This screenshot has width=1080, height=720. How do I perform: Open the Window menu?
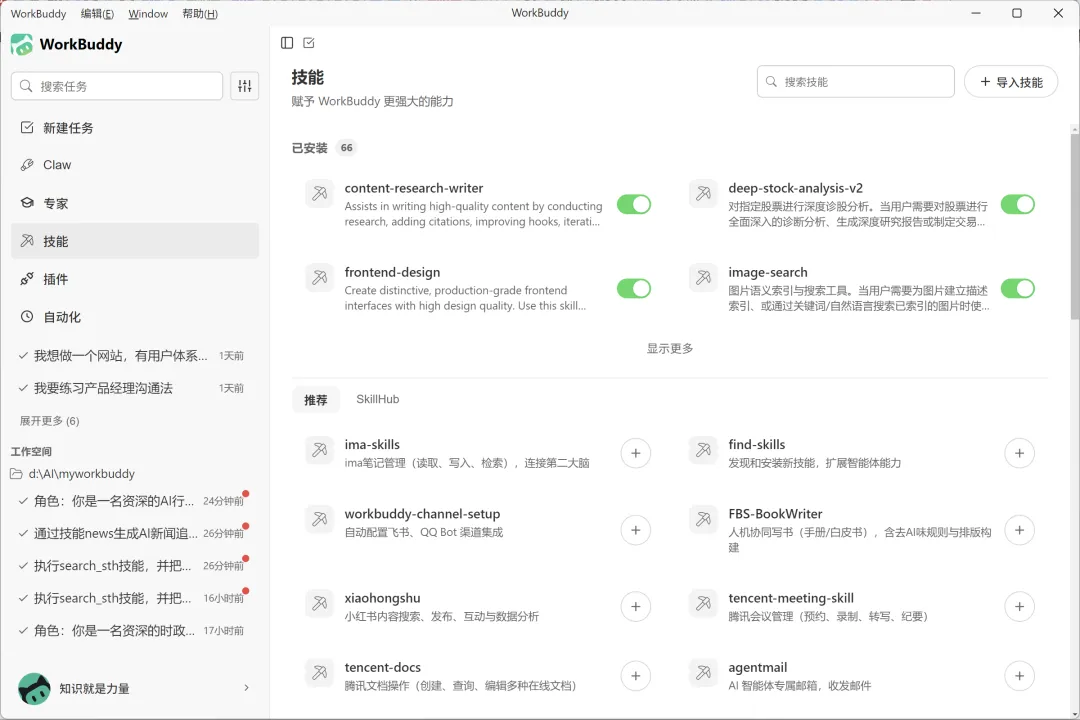tap(148, 14)
